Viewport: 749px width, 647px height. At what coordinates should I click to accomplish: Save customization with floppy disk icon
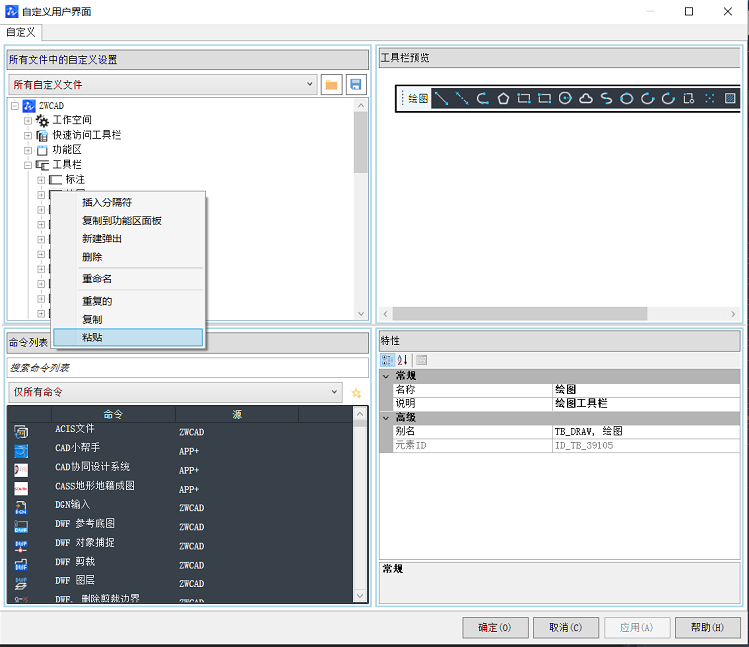(355, 85)
